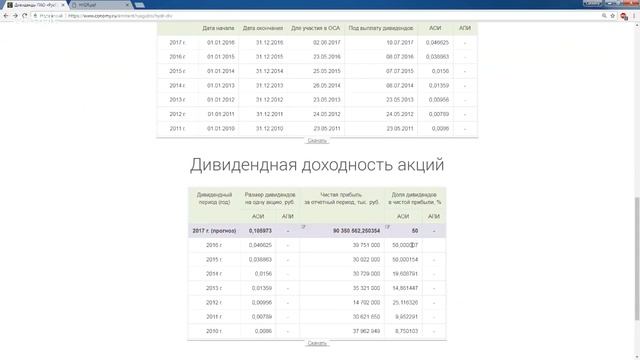Select date 08.07.2014 in upper table

tap(400, 86)
